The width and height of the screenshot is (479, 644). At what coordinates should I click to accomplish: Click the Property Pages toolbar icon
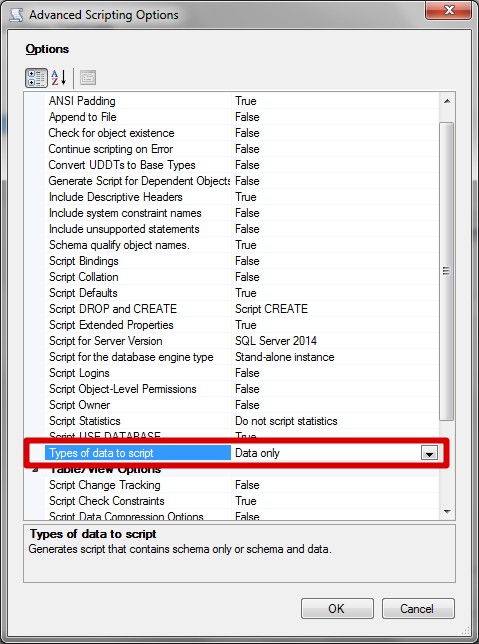88,78
